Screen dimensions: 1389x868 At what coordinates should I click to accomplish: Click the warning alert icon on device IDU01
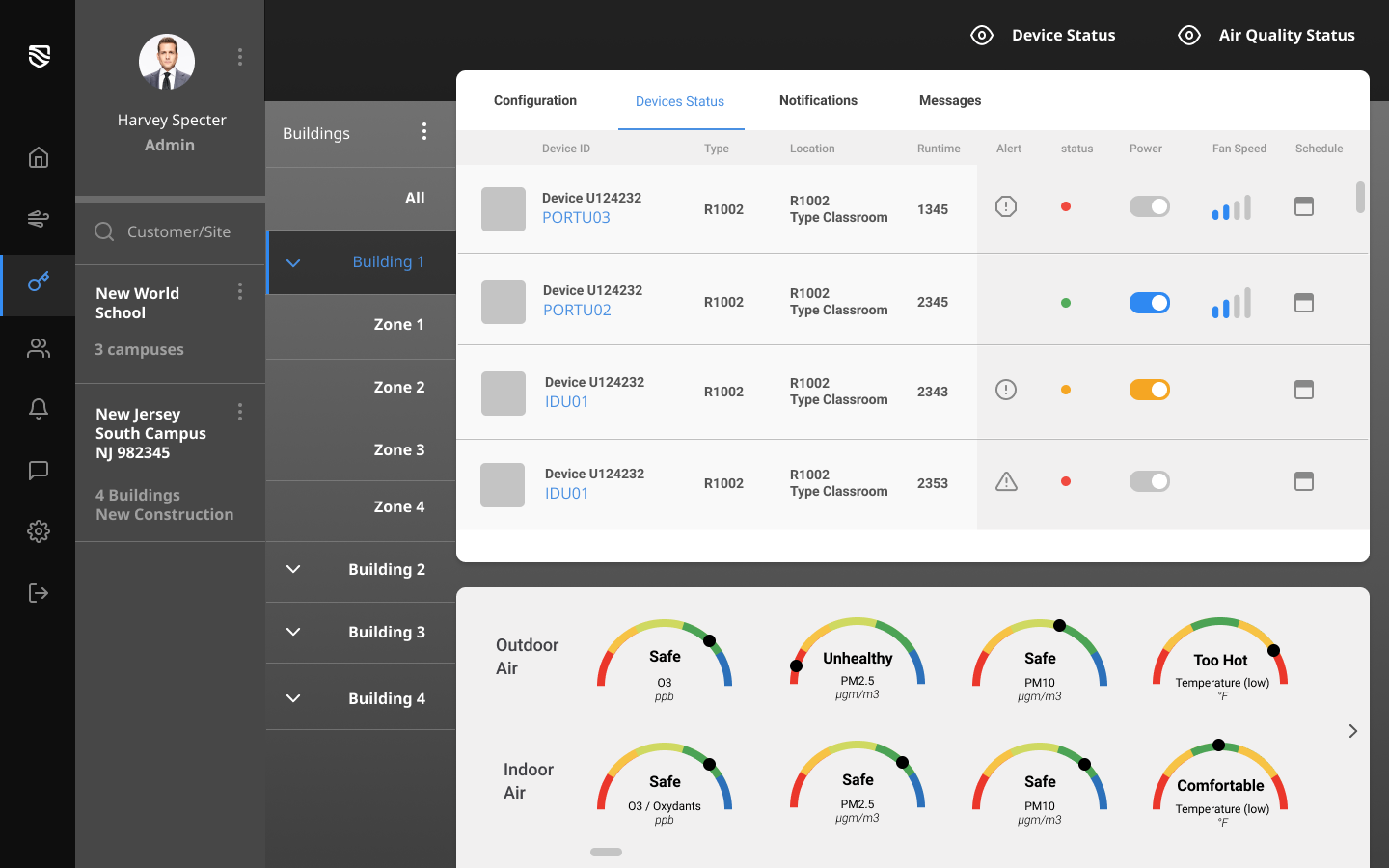1006,481
